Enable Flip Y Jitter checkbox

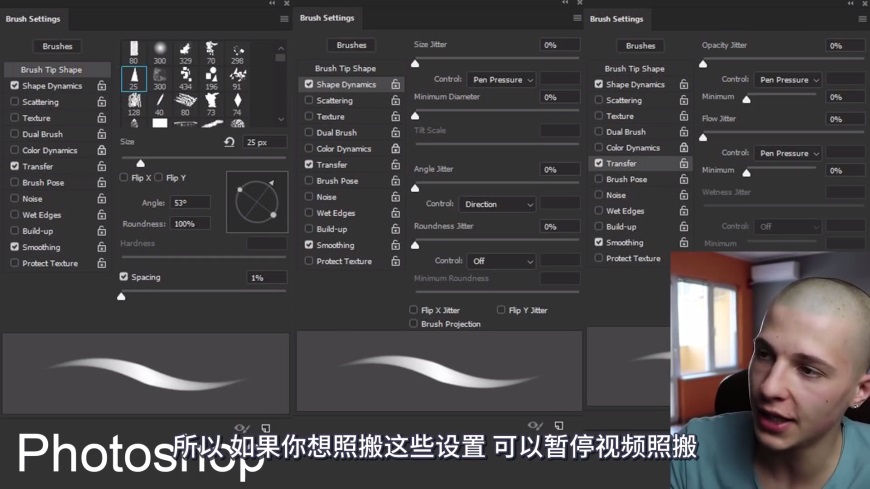click(501, 310)
